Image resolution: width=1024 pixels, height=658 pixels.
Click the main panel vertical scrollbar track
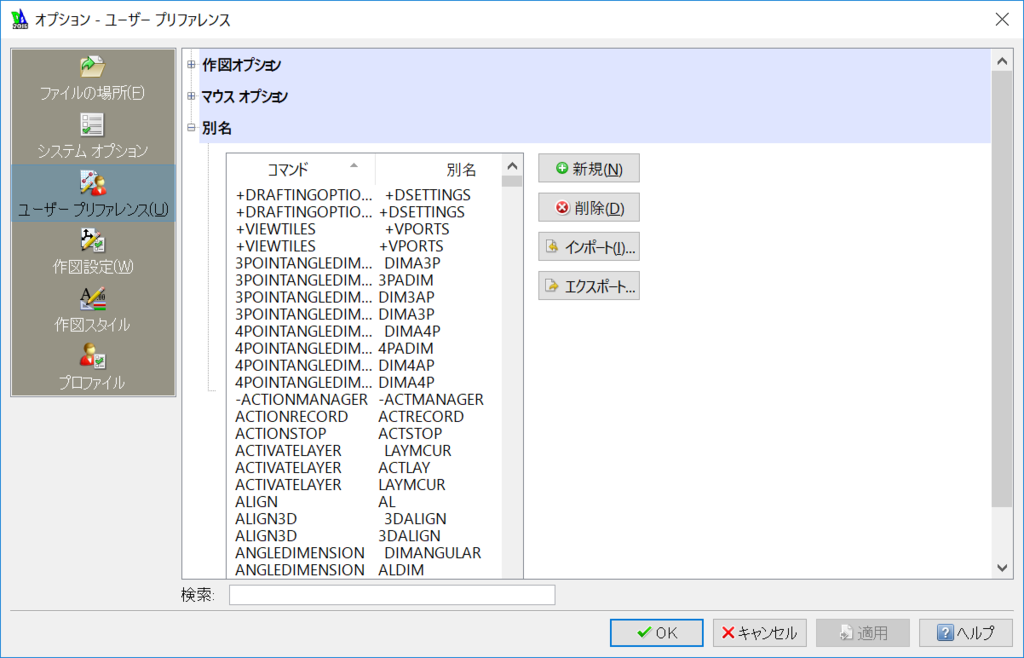click(x=1002, y=532)
